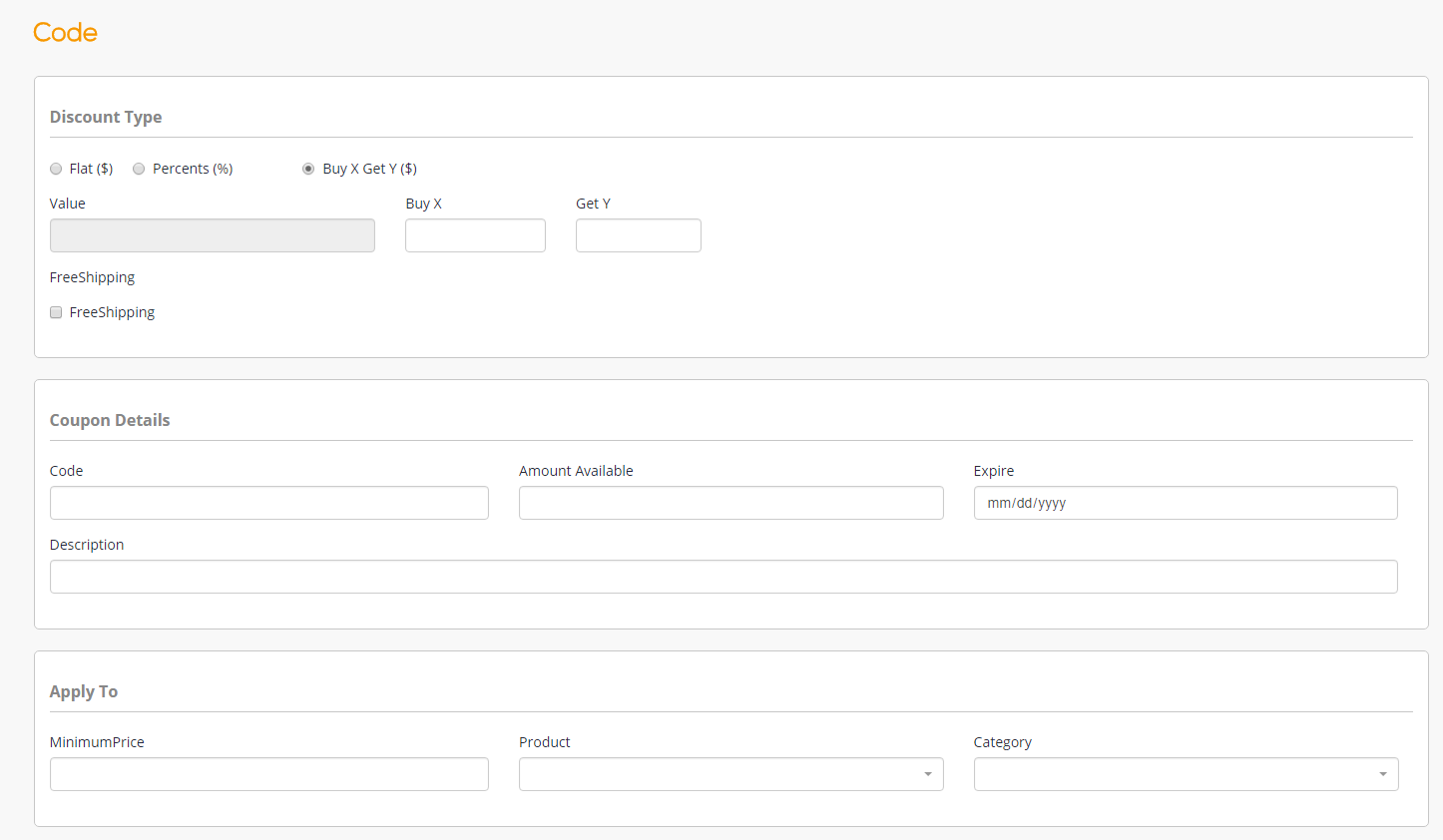1443x840 pixels.
Task: Click the coupon Code input field
Action: pyautogui.click(x=269, y=503)
